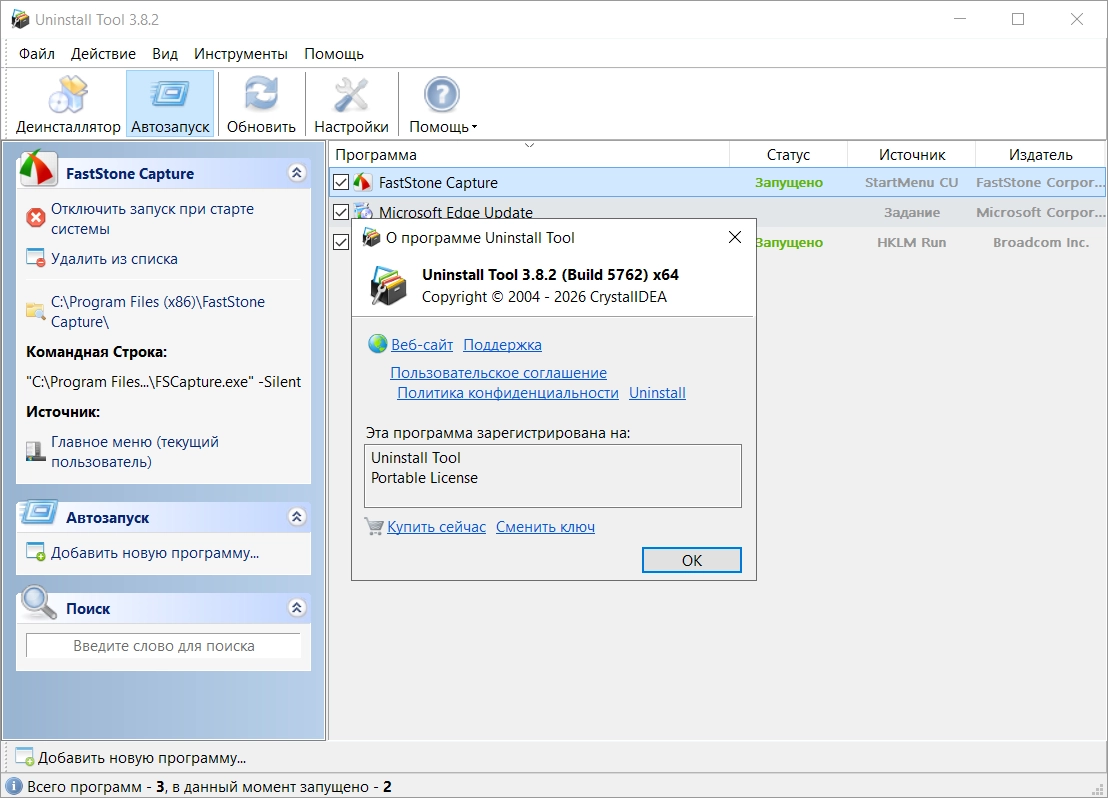Click the FastStone Capture icon in sidebar header
Screen dimensions: 1108x798
38,170
